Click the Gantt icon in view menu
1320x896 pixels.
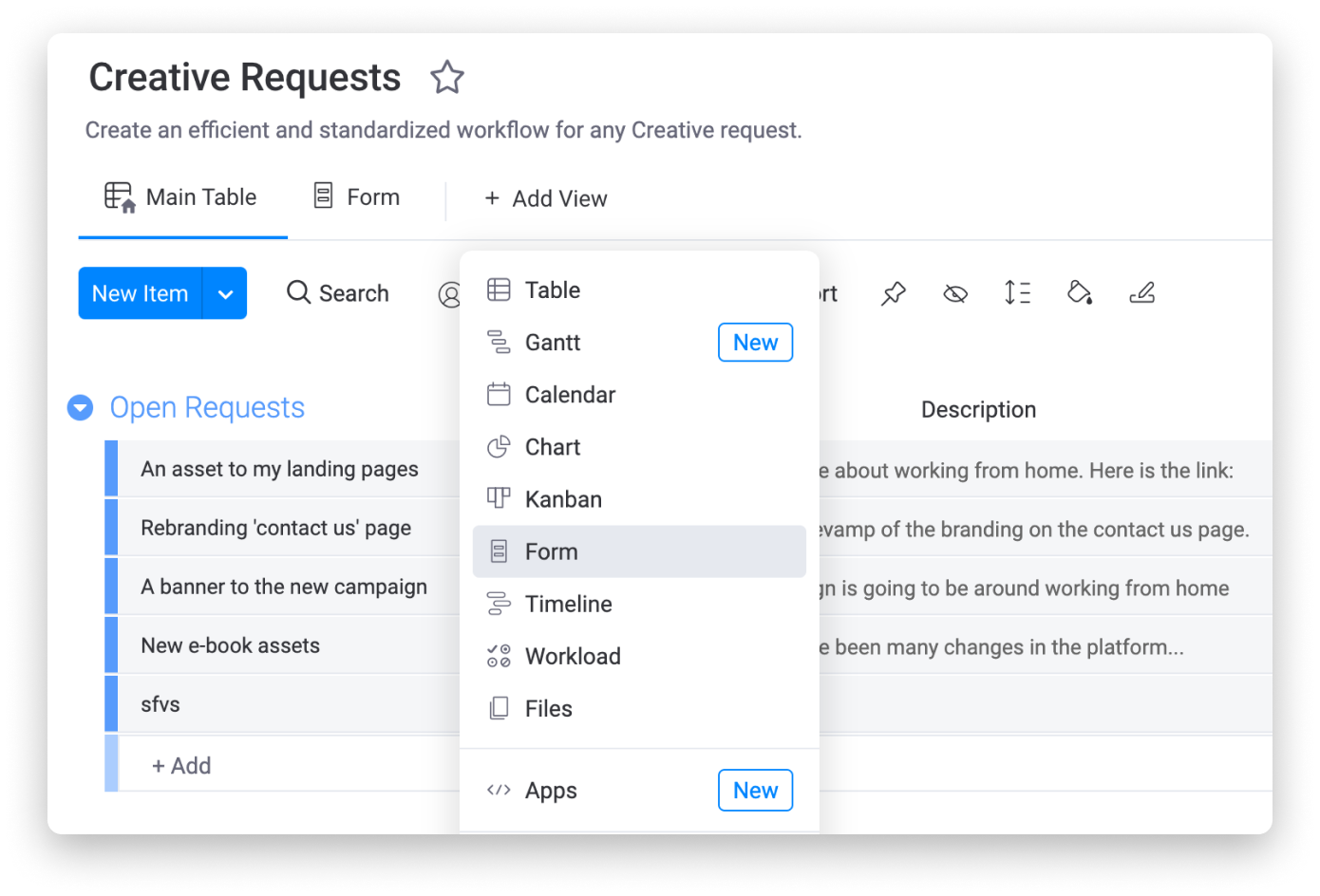point(499,342)
